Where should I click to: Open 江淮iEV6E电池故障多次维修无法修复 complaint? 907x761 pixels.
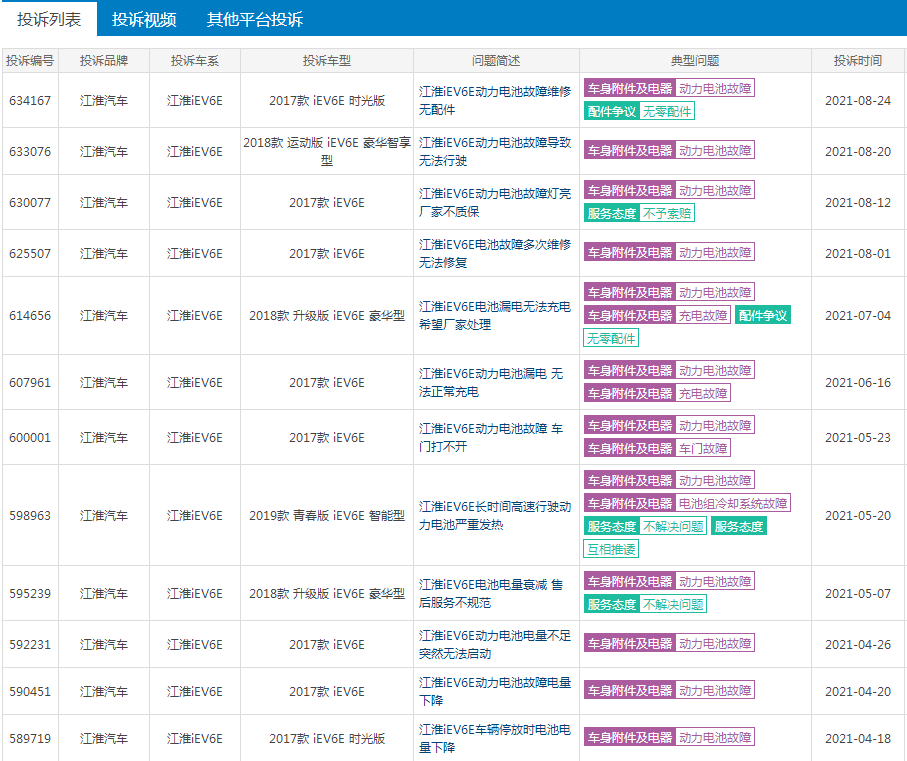point(495,253)
